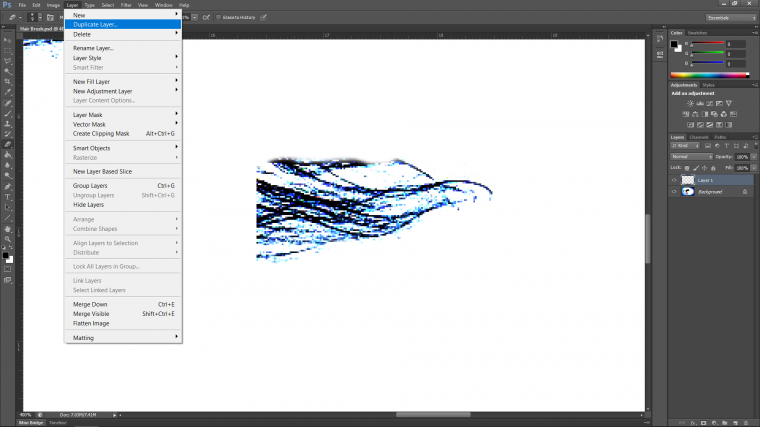The image size is (760, 427).
Task: Add a Color Balance adjustment
Action: pos(695,114)
